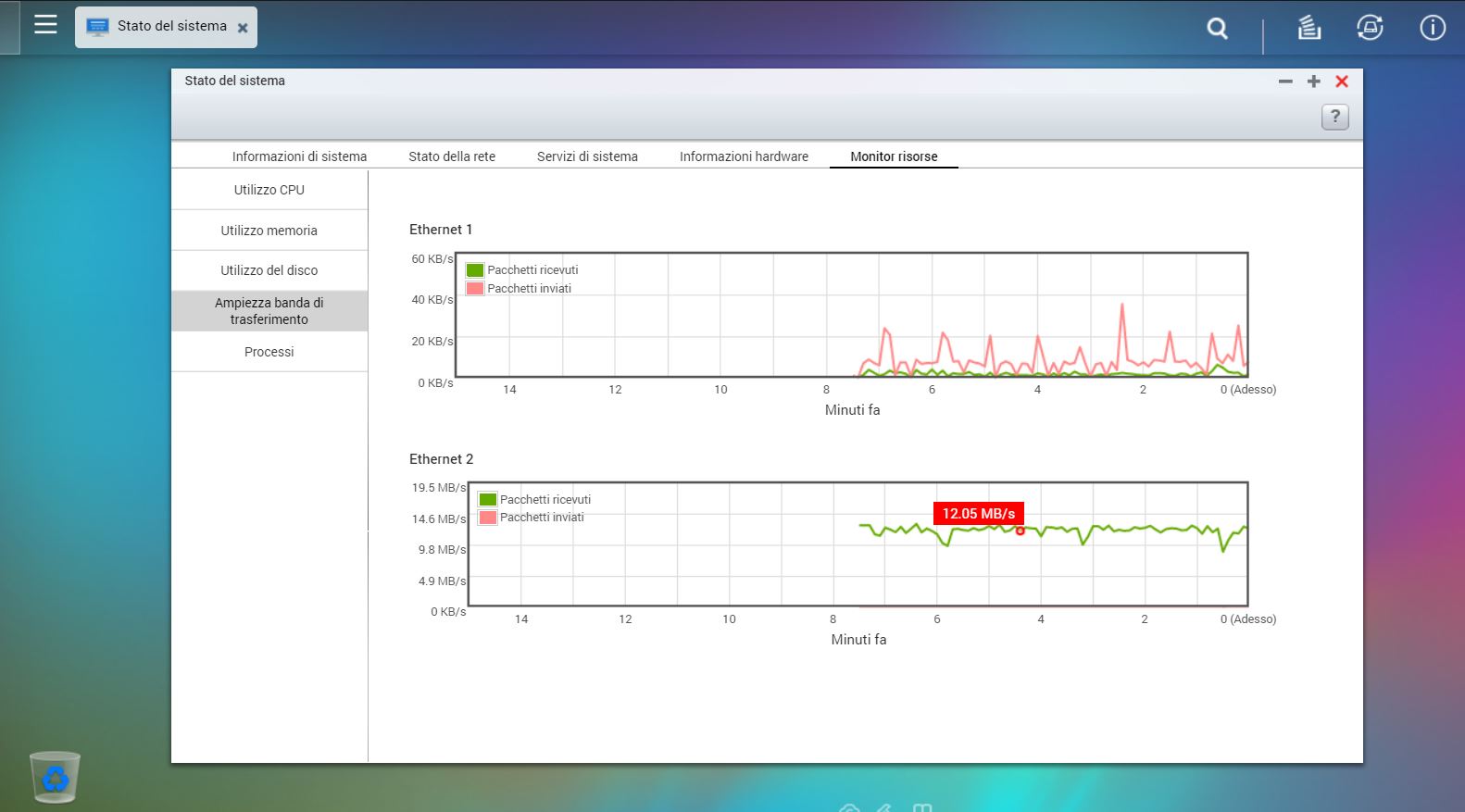
Task: Open the background tasks icon
Action: [1308, 29]
